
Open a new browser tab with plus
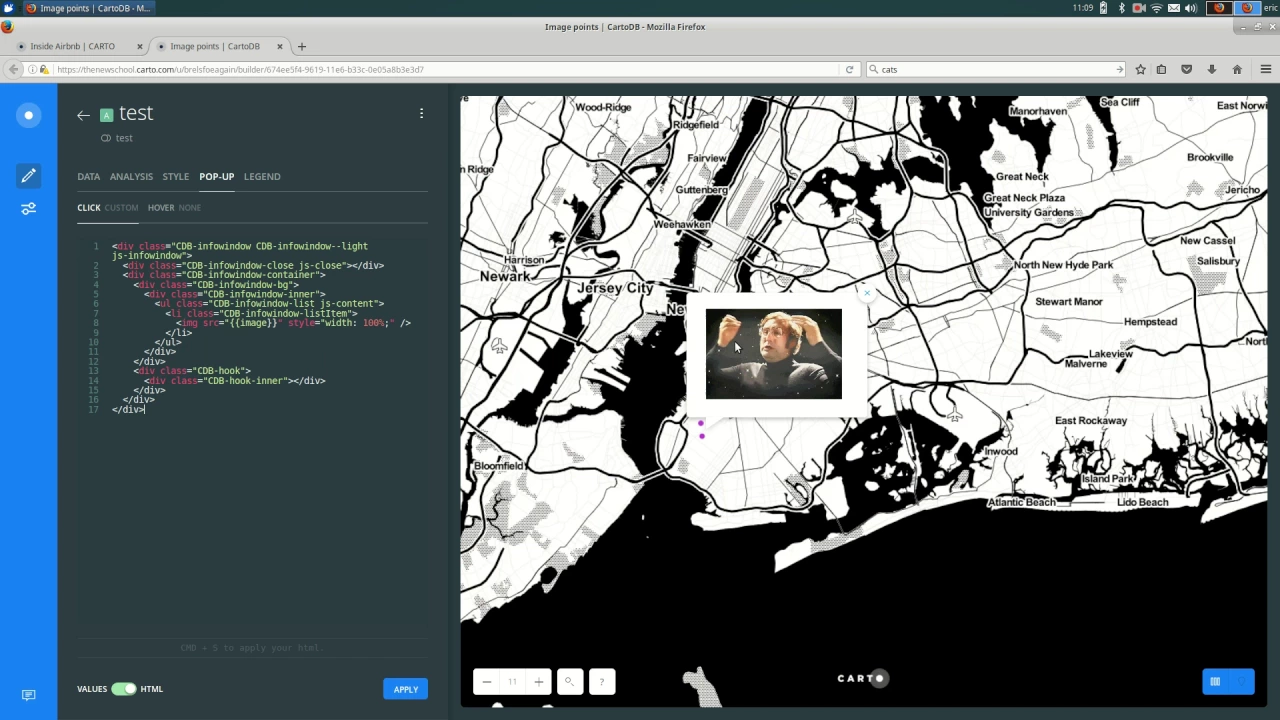pyautogui.click(x=302, y=46)
